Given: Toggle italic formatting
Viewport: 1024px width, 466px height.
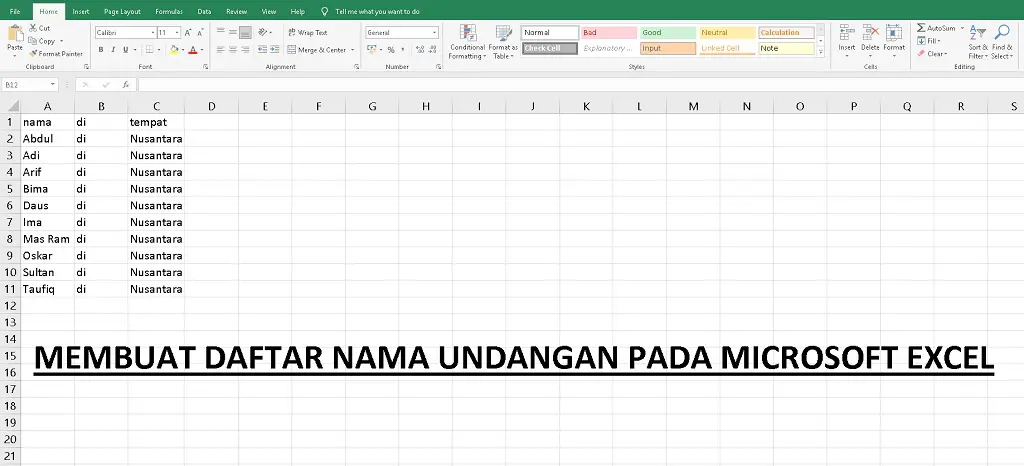Looking at the screenshot, I should click(x=113, y=50).
